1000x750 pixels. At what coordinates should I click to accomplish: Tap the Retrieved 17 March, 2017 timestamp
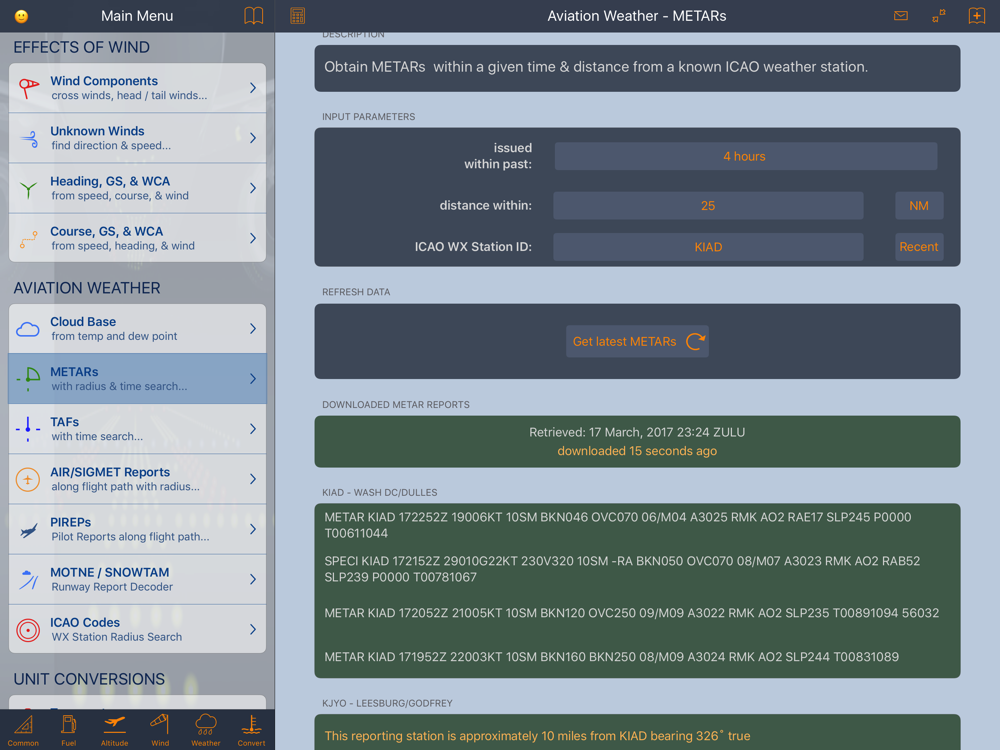(637, 432)
